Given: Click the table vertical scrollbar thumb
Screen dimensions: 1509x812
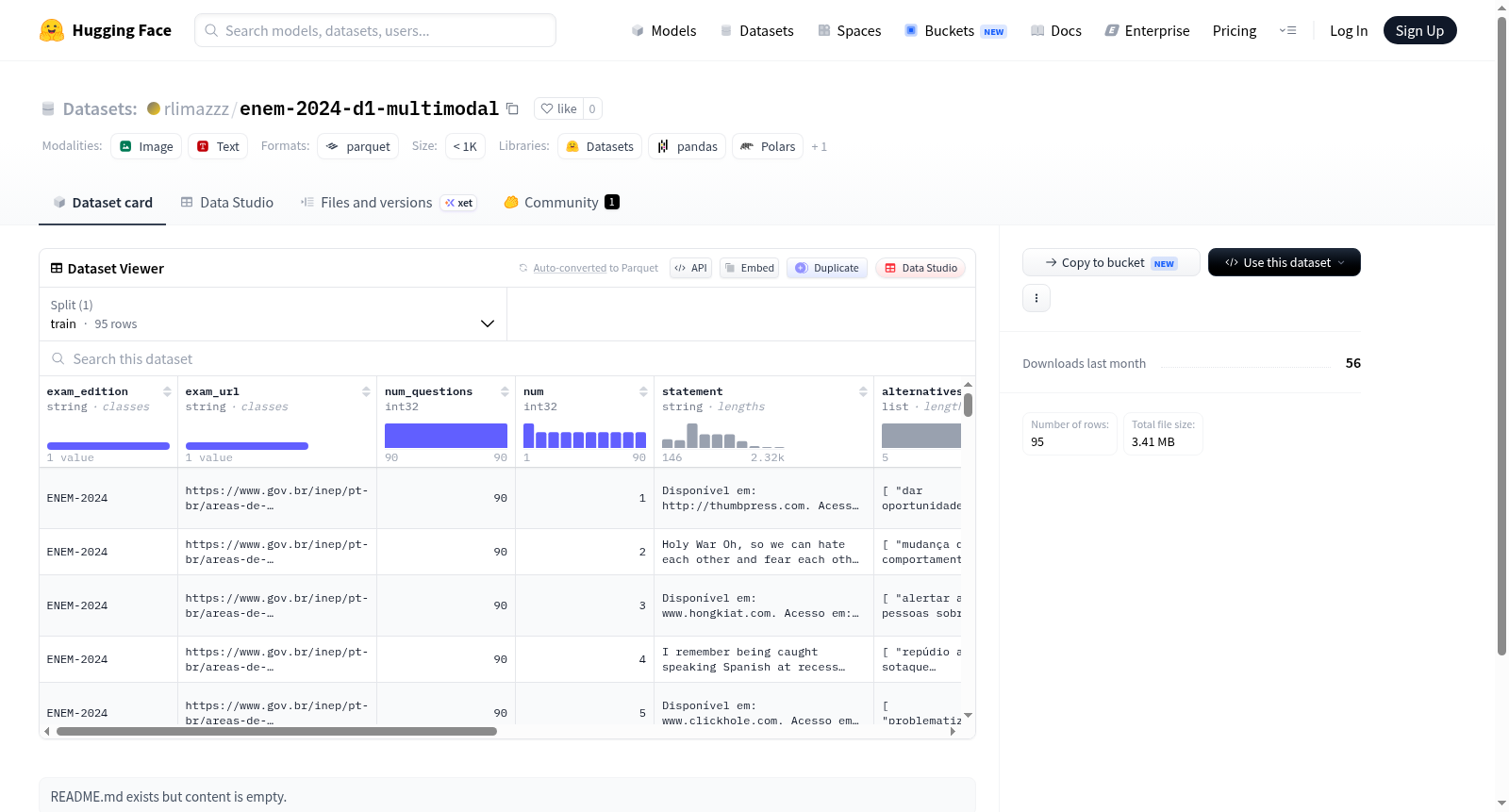Looking at the screenshot, I should point(968,405).
